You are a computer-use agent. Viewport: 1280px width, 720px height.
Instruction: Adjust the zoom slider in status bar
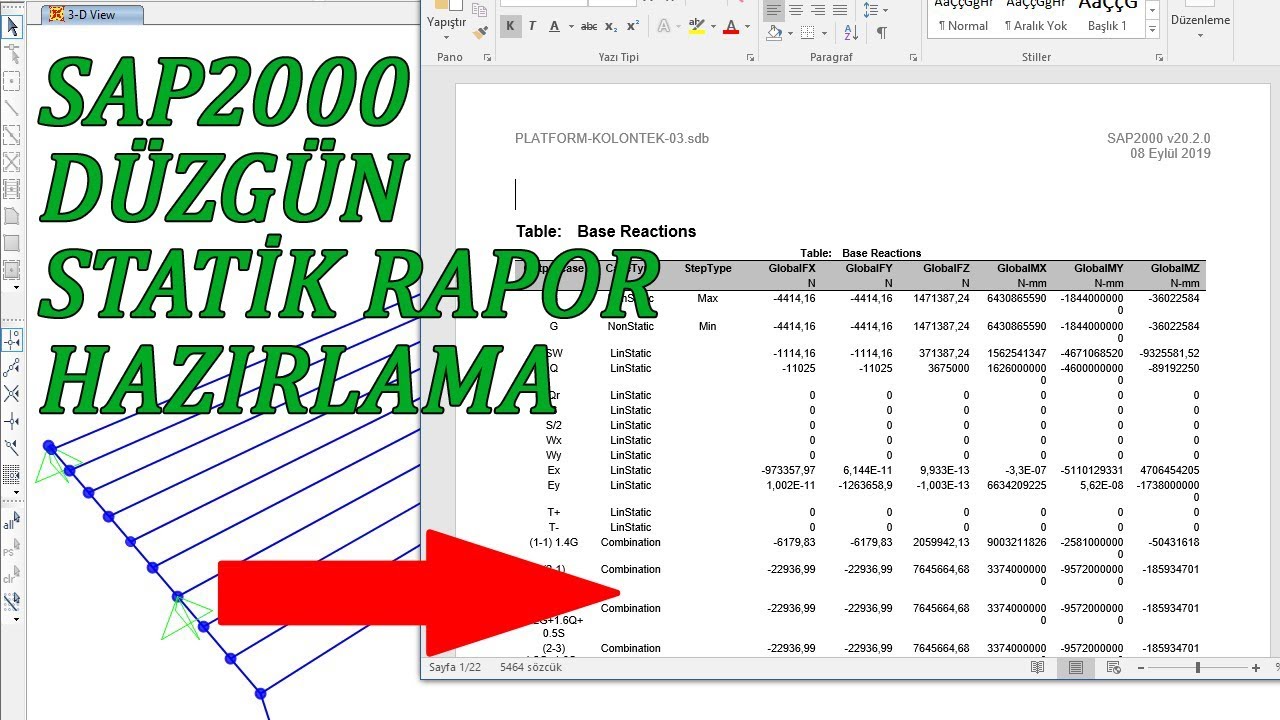click(1198, 667)
